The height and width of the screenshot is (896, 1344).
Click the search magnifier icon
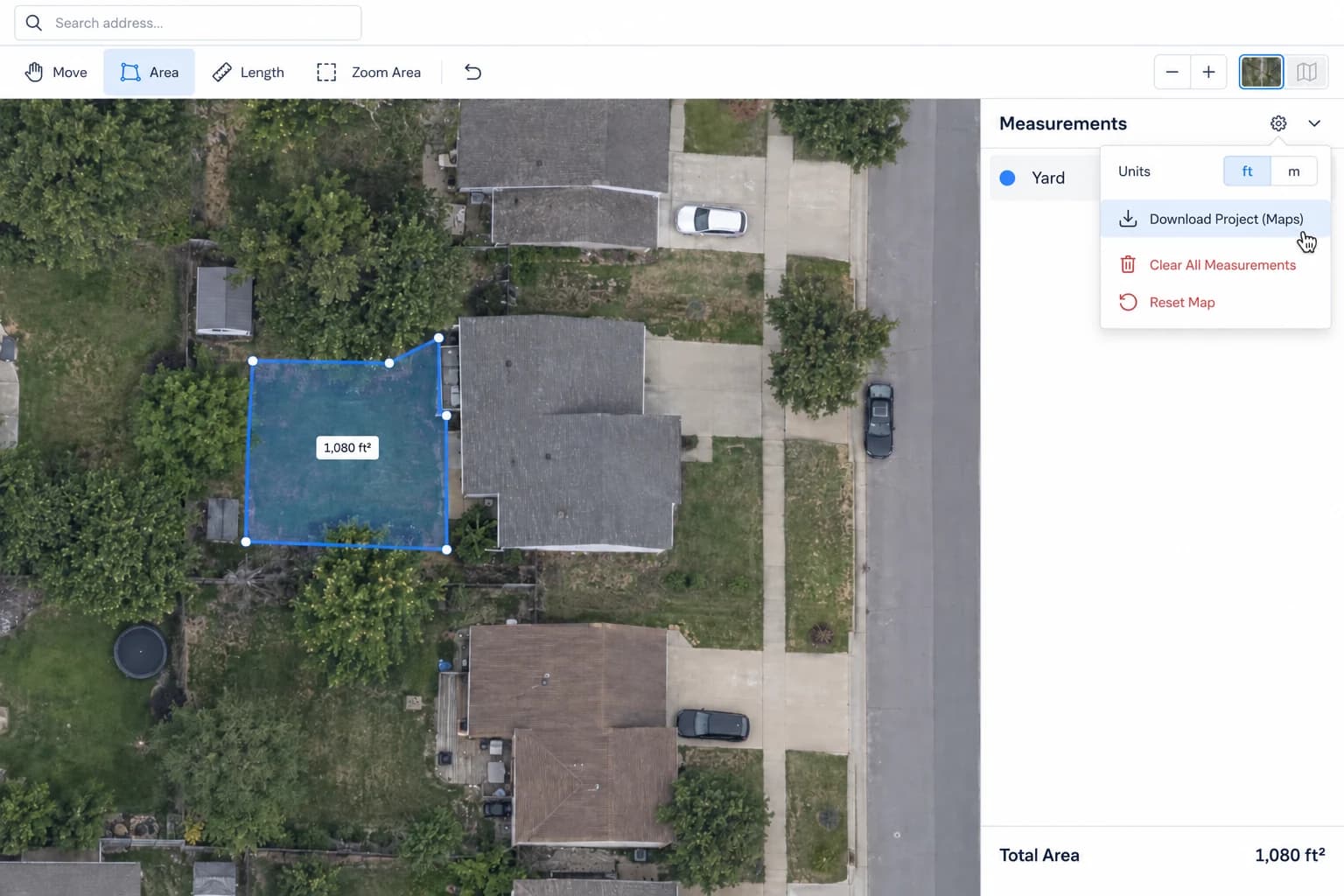click(x=34, y=23)
